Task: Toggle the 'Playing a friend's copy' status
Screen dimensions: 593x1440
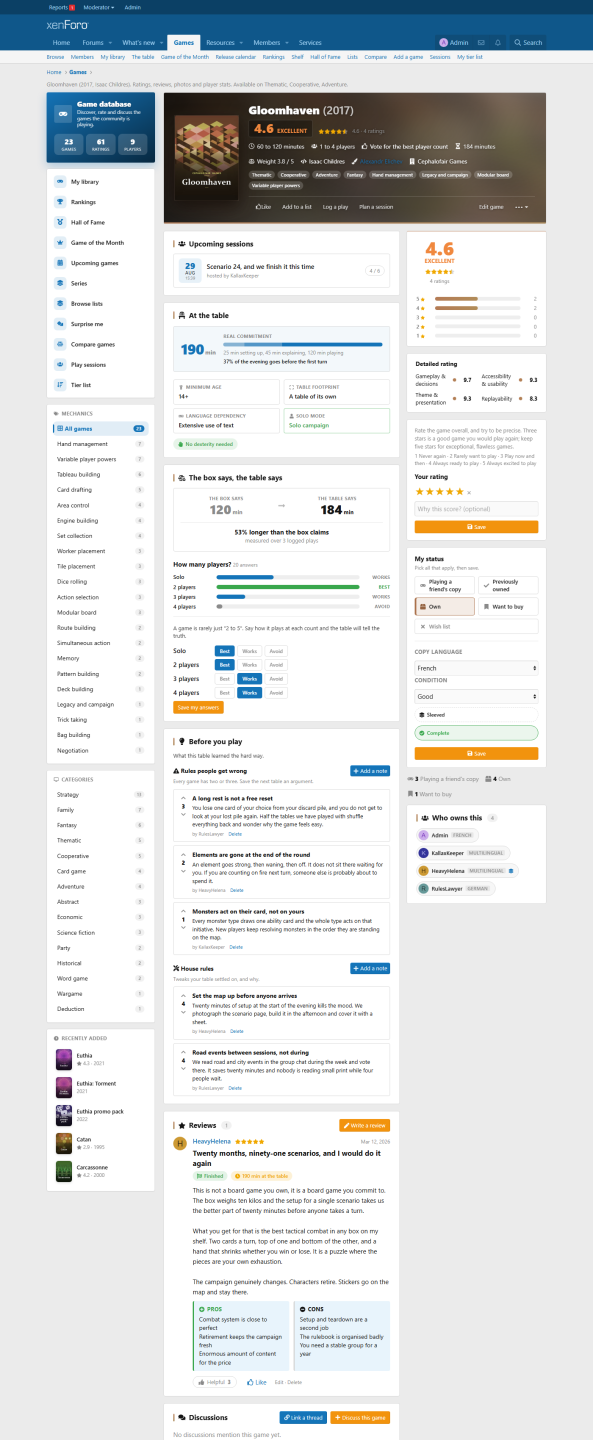Action: point(444,585)
